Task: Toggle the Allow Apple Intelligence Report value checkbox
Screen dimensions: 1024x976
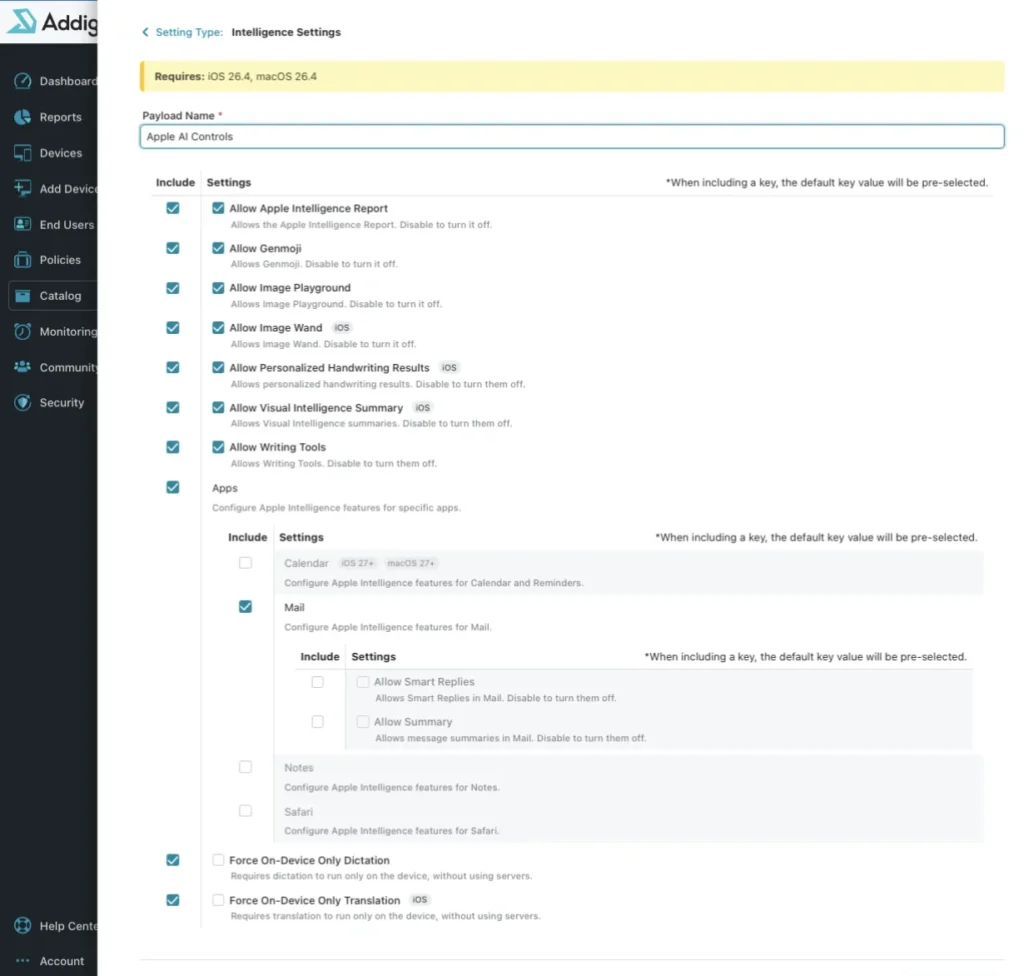Action: [x=218, y=208]
